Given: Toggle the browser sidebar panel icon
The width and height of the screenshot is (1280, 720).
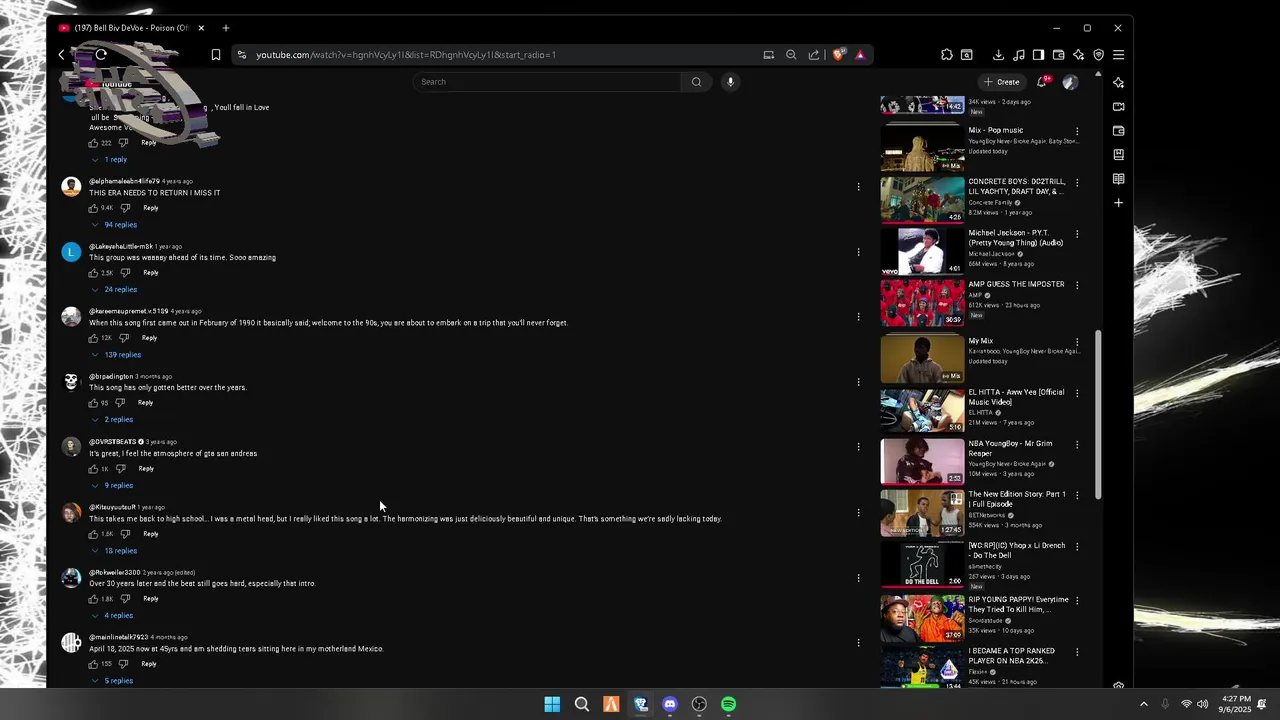Looking at the screenshot, I should (x=1038, y=55).
